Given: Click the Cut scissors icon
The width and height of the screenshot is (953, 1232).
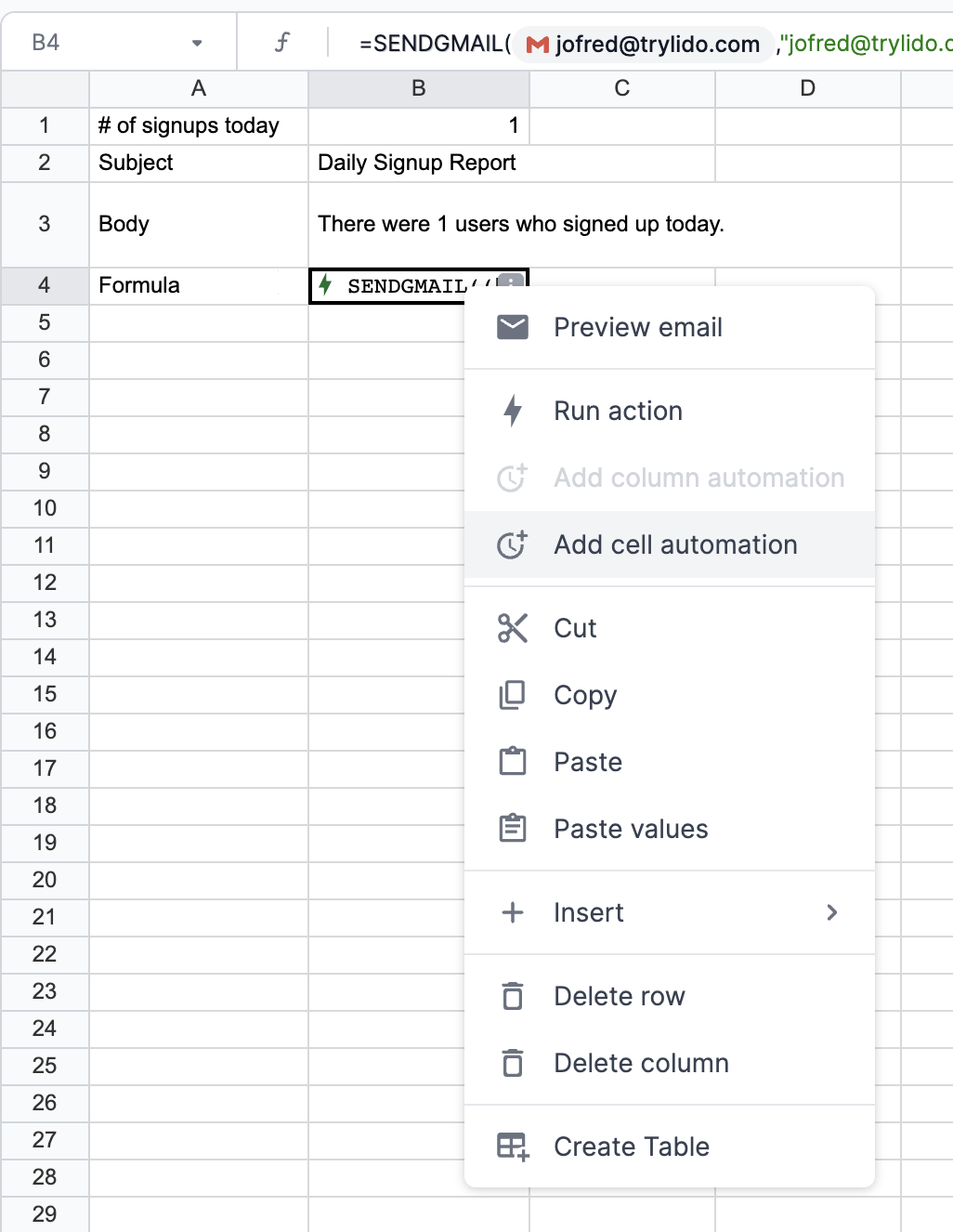Looking at the screenshot, I should [x=513, y=628].
